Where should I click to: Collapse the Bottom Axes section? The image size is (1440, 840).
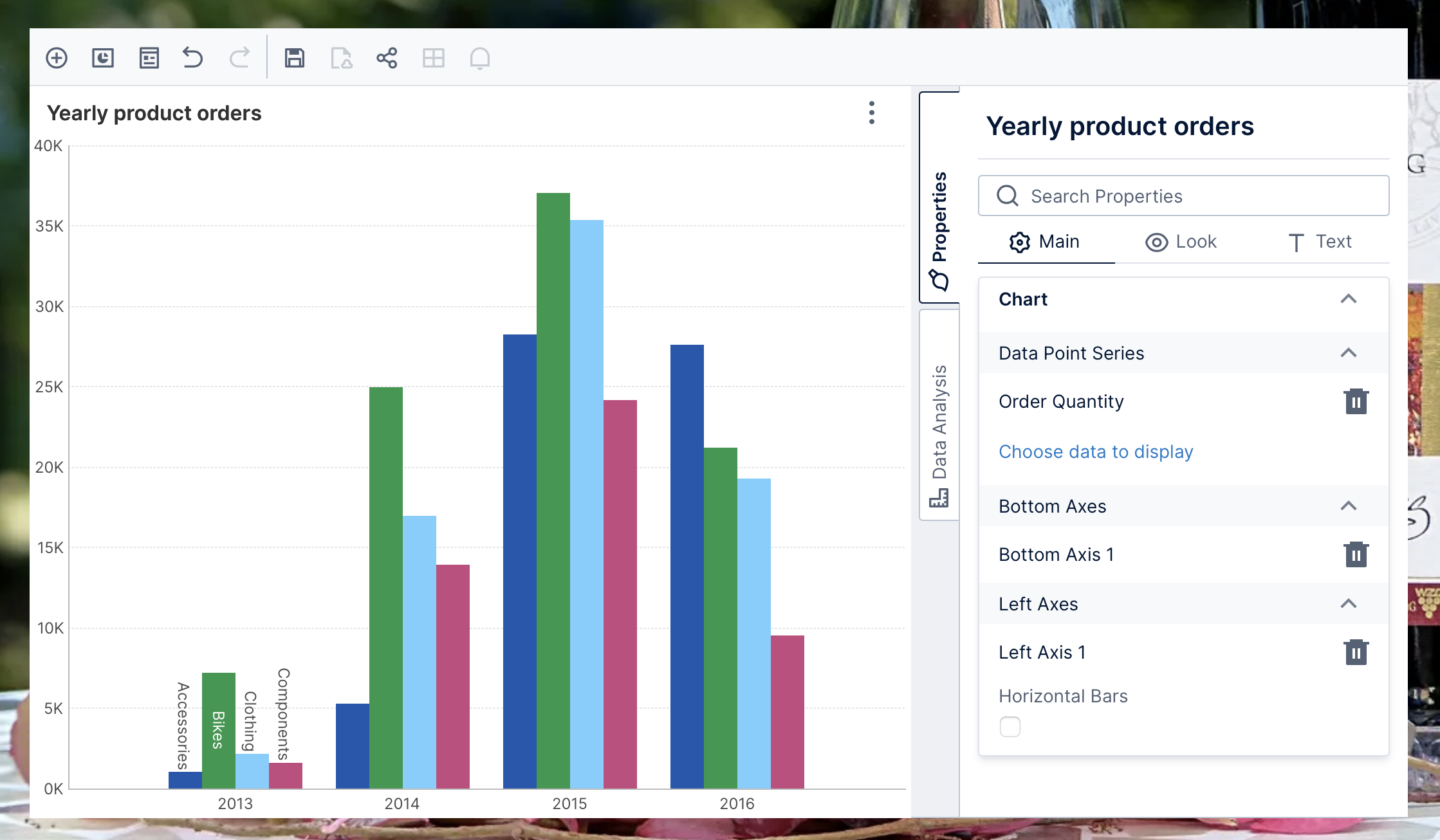tap(1349, 506)
